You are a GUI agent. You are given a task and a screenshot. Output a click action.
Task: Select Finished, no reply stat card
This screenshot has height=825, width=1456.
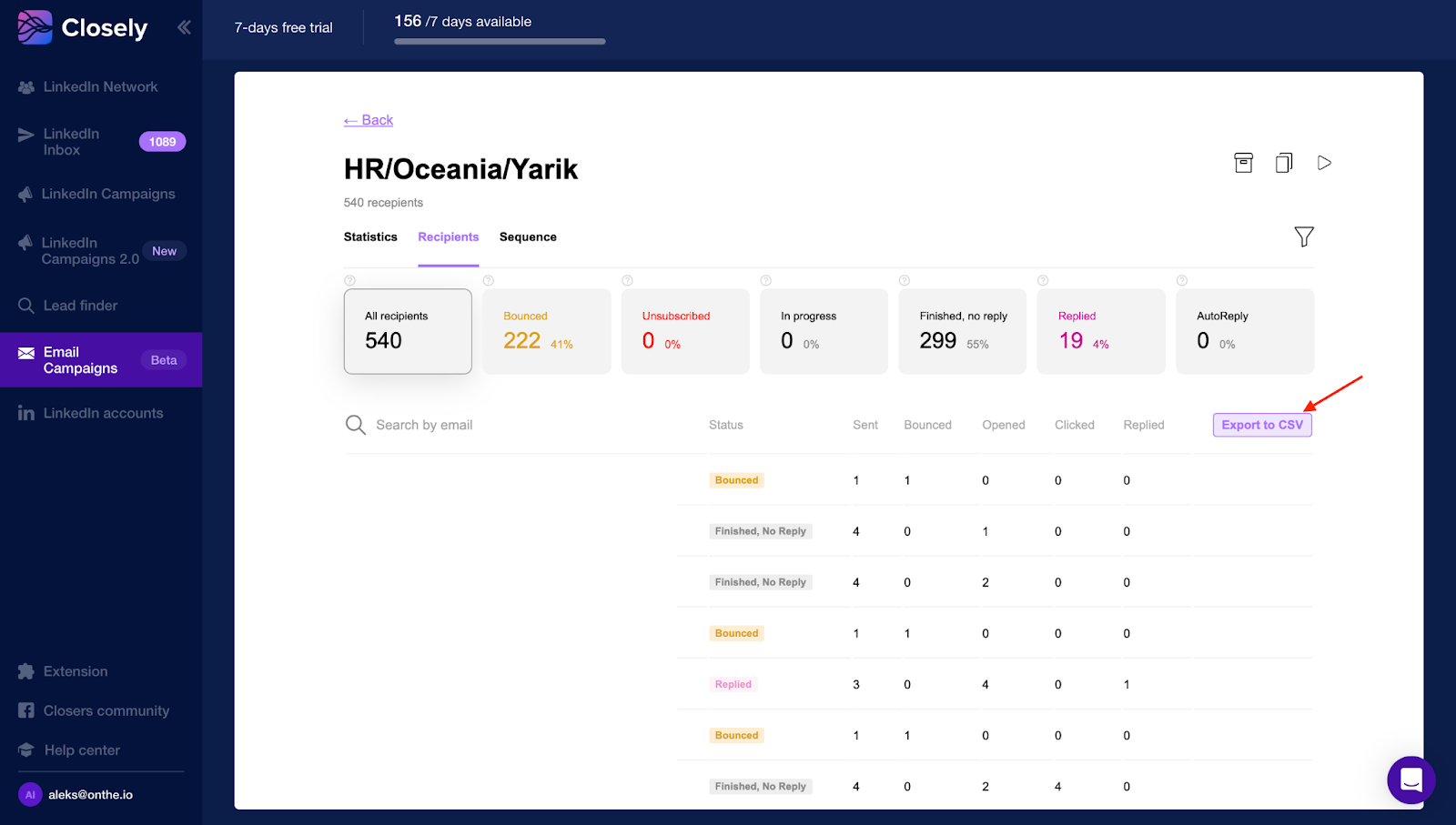tap(962, 331)
